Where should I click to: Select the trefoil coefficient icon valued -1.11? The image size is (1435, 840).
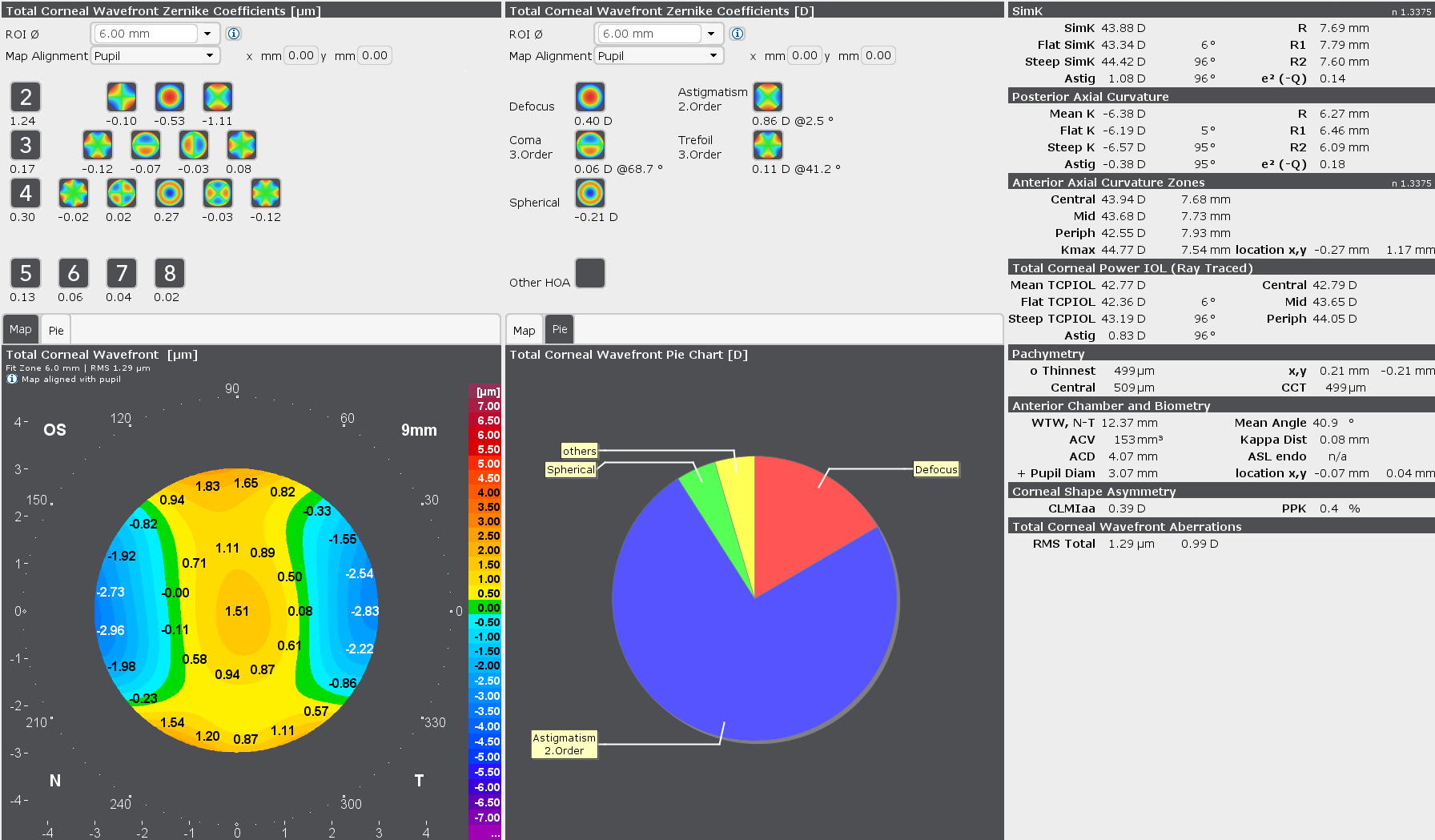(217, 97)
